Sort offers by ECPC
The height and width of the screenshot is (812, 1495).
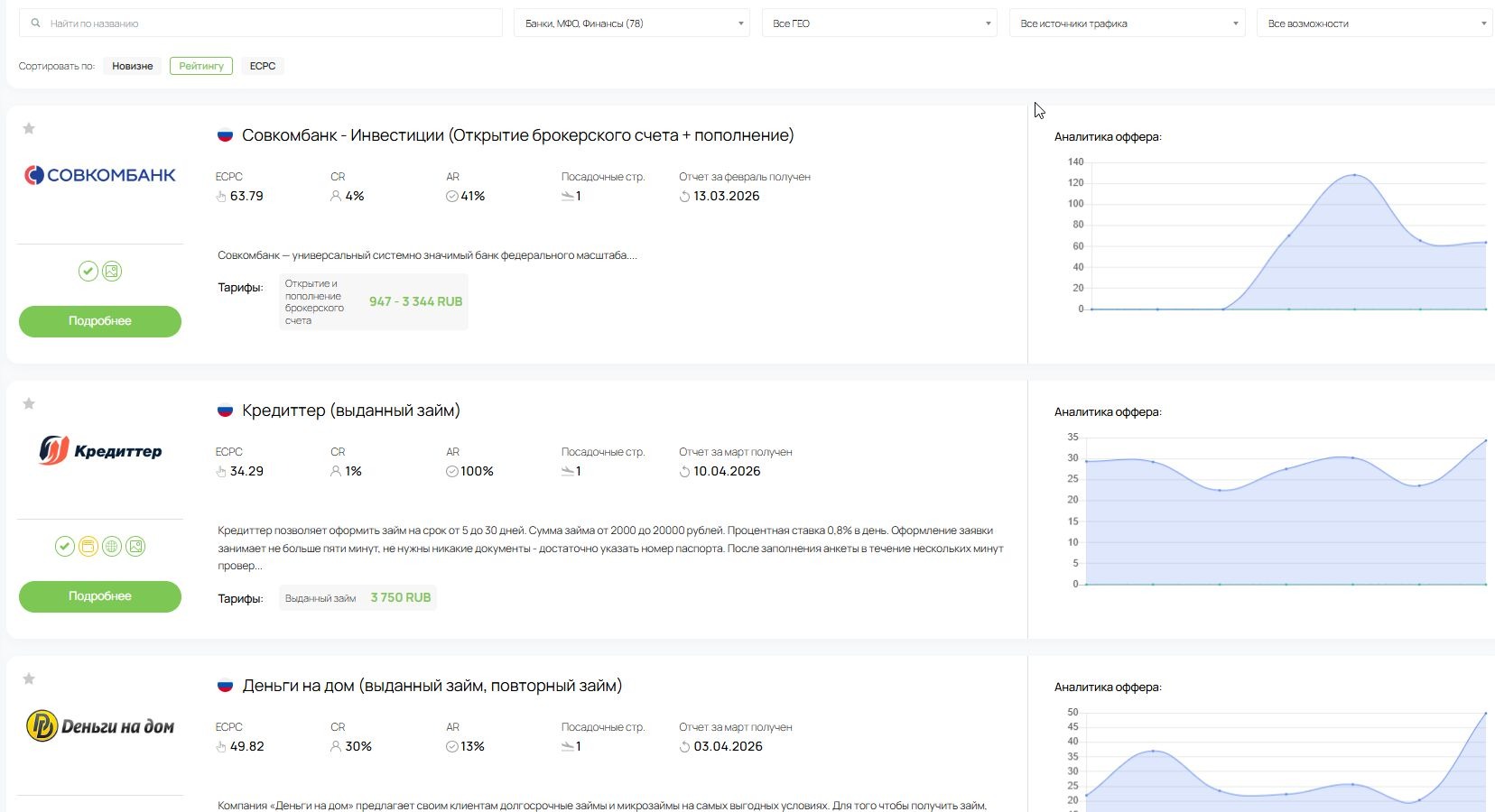[x=263, y=66]
